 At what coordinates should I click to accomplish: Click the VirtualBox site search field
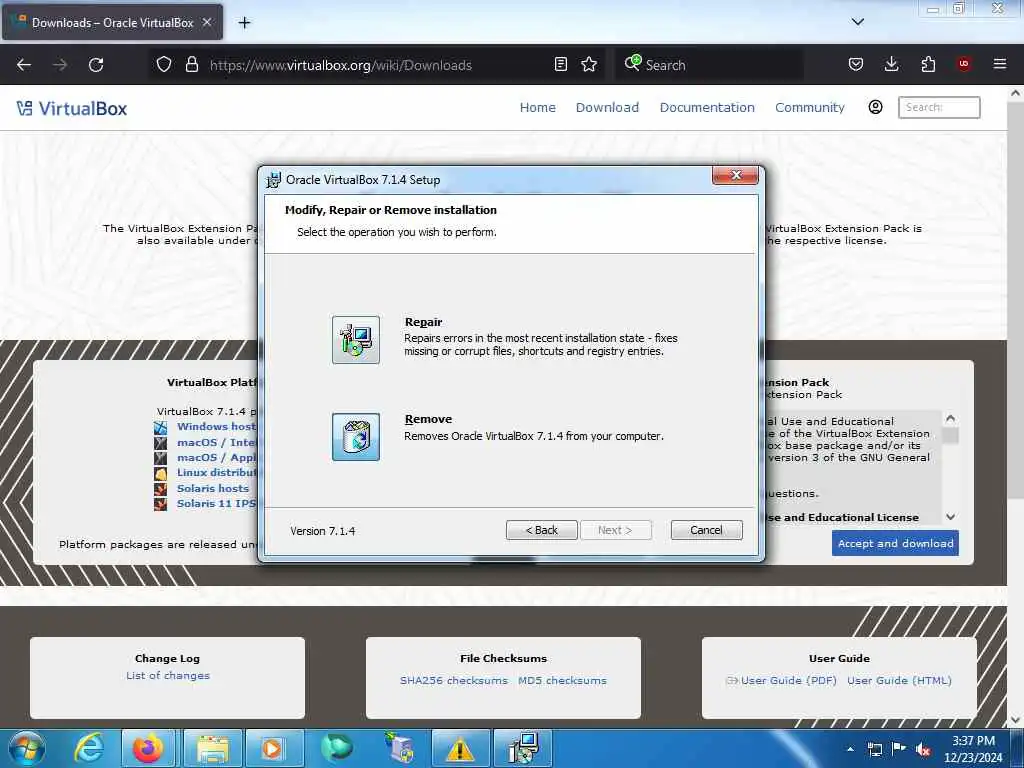coord(938,107)
